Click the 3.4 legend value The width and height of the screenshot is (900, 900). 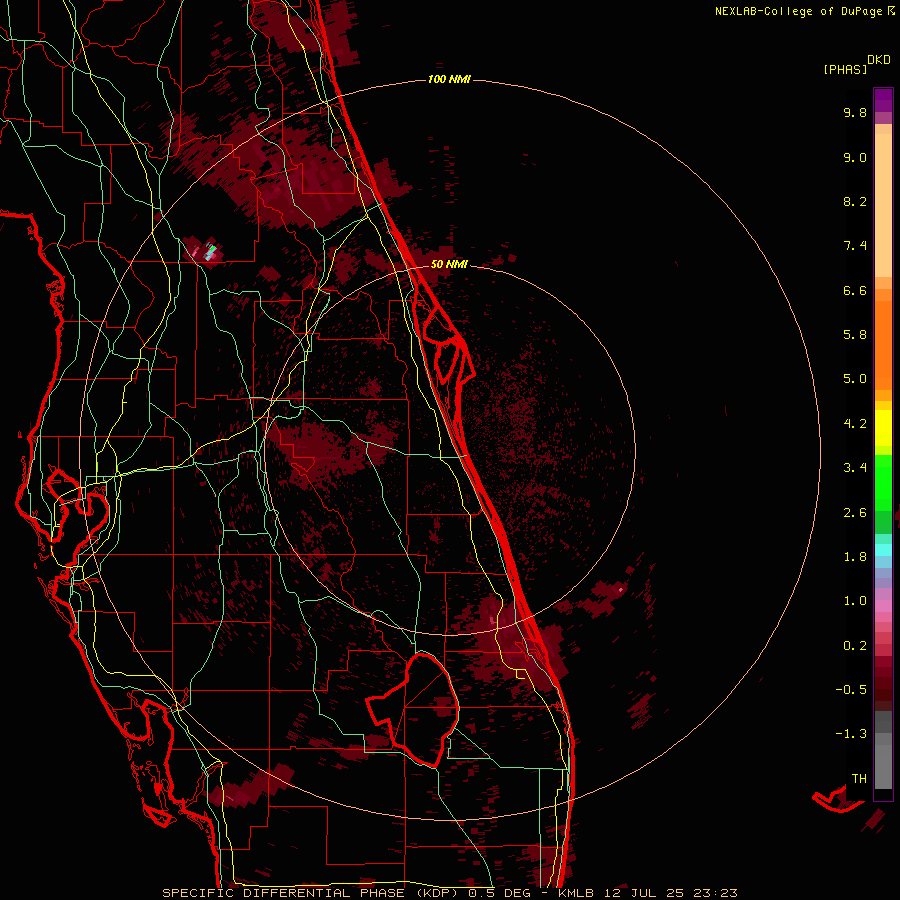(855, 468)
